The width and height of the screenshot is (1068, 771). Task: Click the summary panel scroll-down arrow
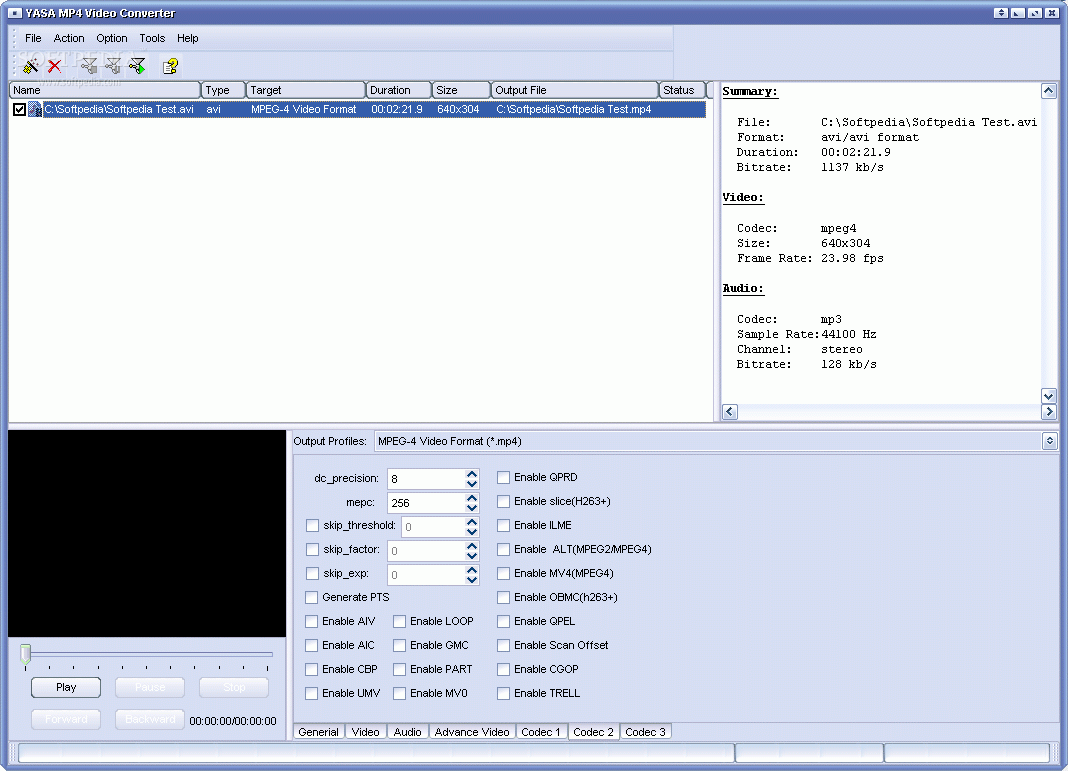tap(1049, 396)
